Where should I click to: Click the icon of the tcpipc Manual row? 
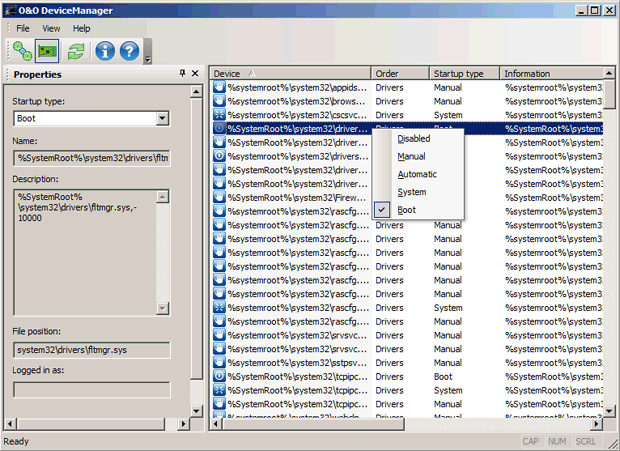[x=219, y=404]
